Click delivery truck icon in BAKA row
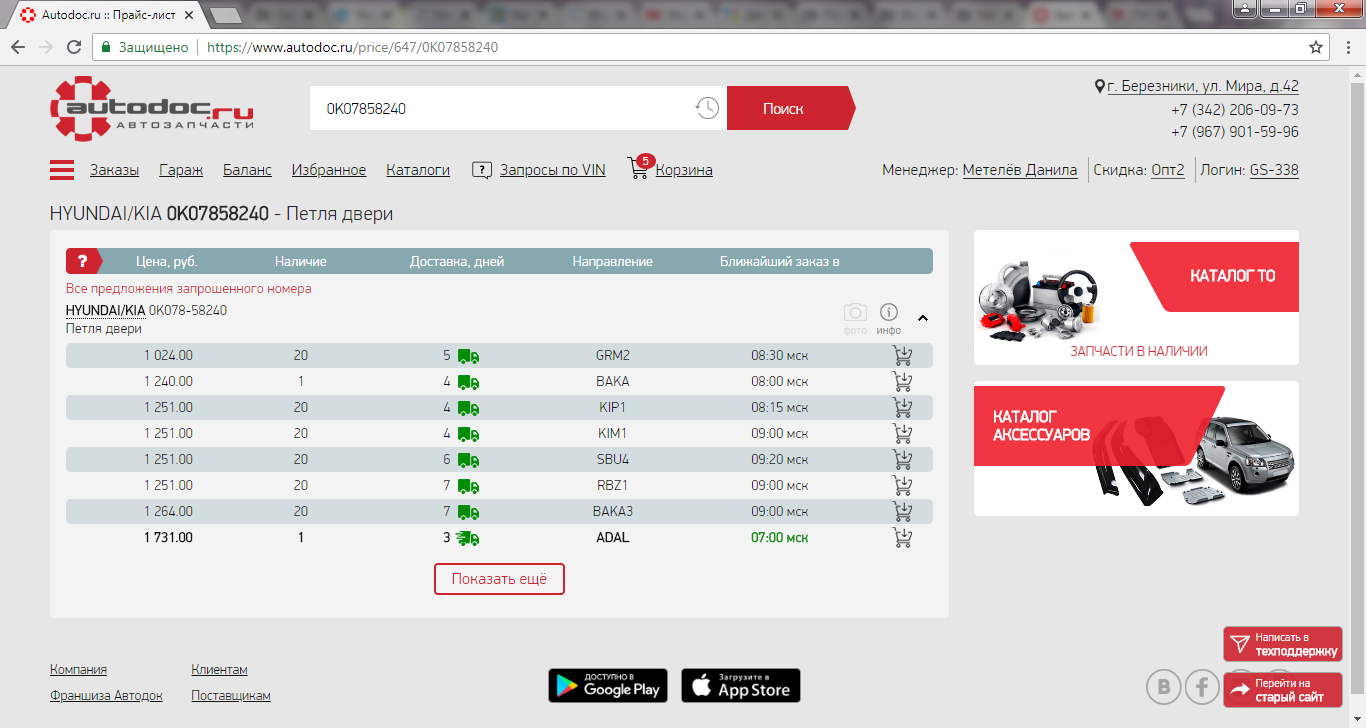Image resolution: width=1366 pixels, height=728 pixels. [468, 382]
